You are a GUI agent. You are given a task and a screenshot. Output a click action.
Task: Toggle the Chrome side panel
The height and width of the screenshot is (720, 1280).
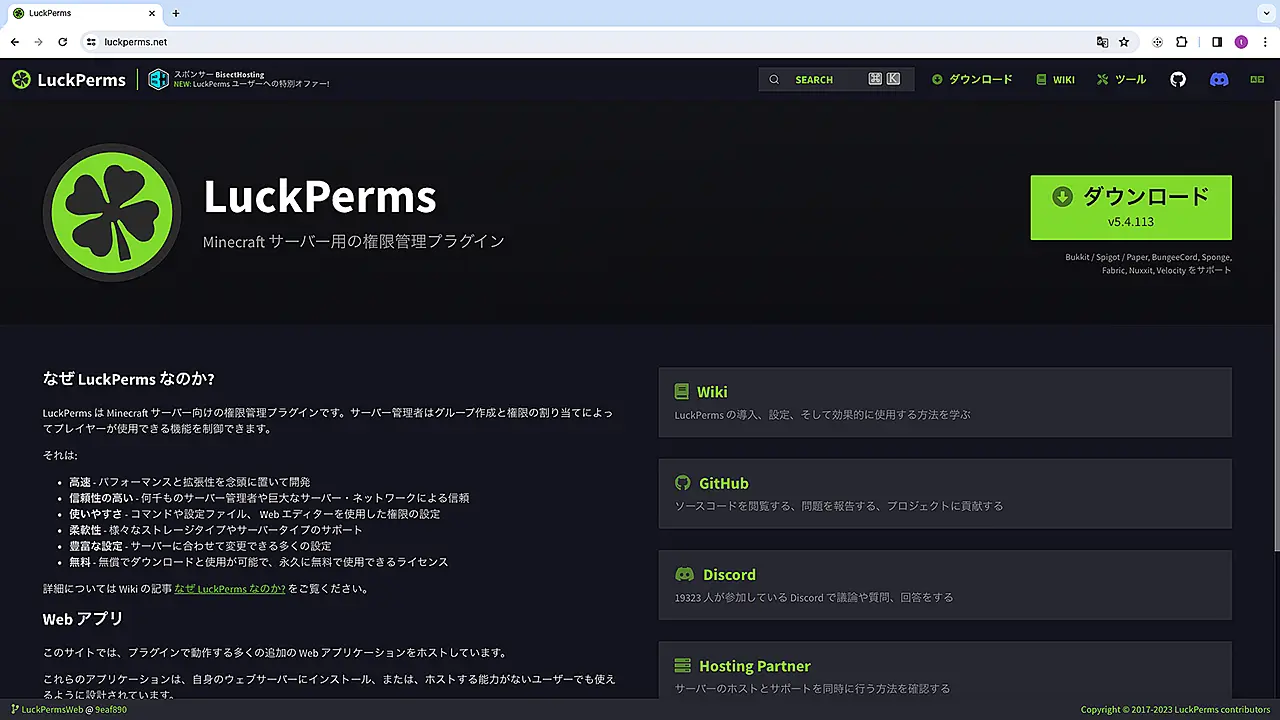(1217, 42)
